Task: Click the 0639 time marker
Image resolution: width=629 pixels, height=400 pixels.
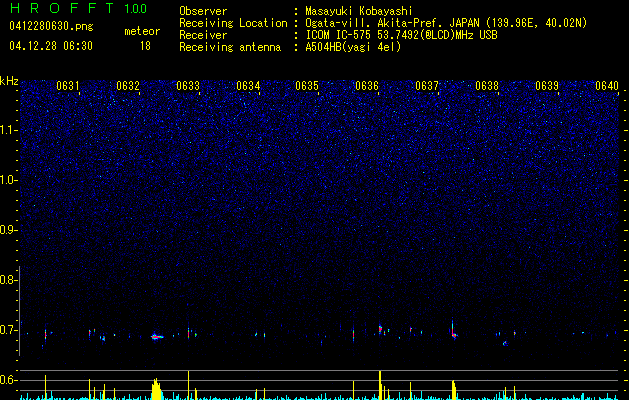Action: point(547,86)
